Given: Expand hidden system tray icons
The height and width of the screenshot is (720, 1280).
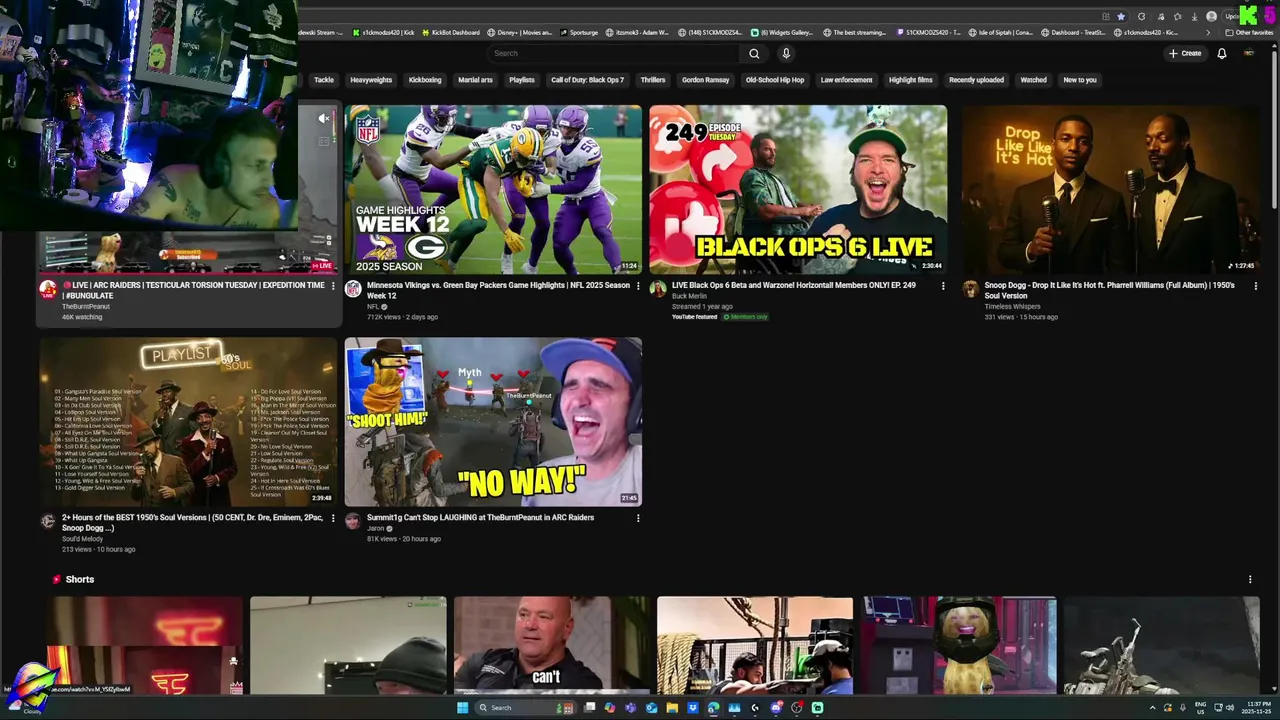Looking at the screenshot, I should (1152, 708).
